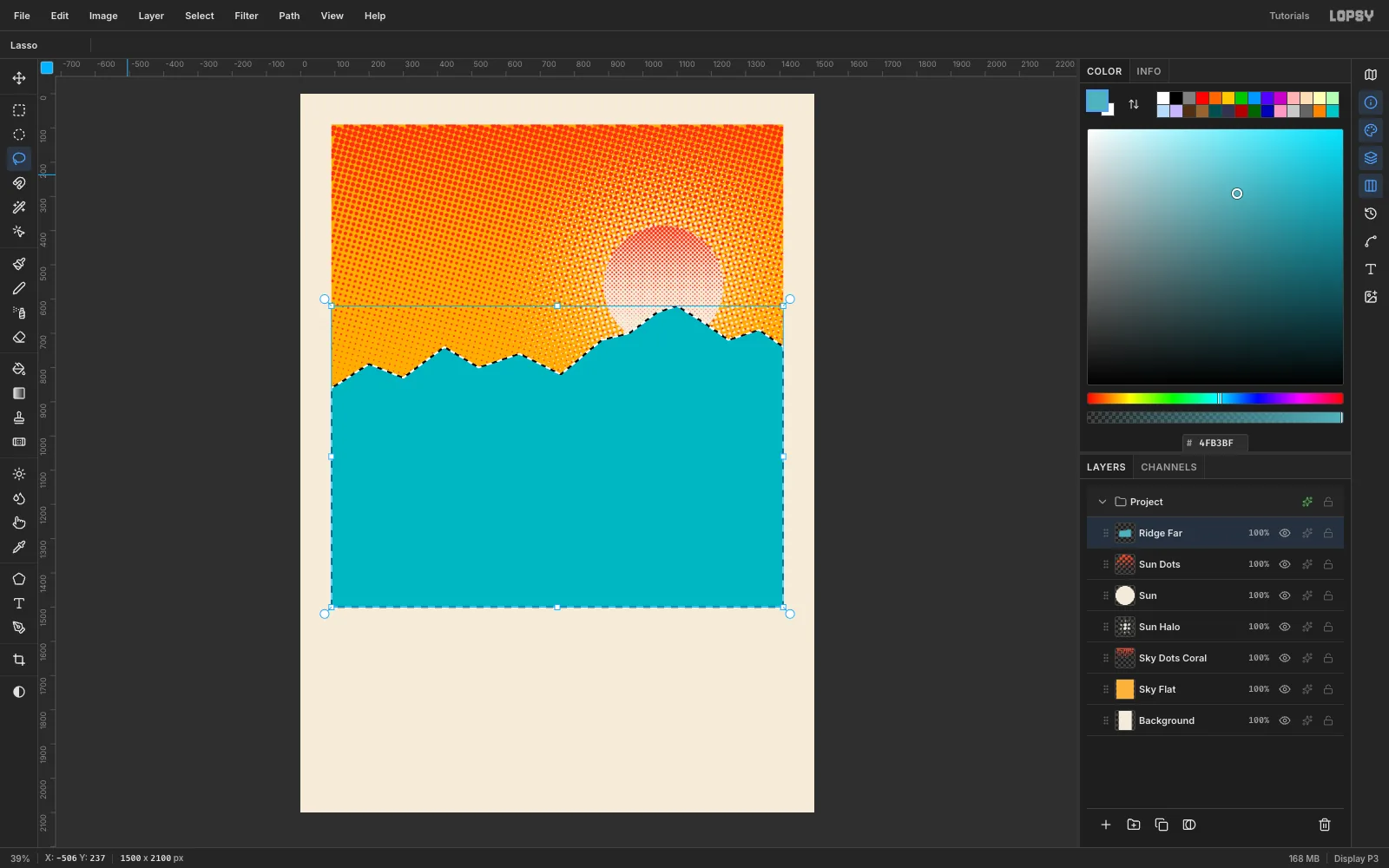The image size is (1389, 868).
Task: Select the Eyedropper tool
Action: (19, 547)
